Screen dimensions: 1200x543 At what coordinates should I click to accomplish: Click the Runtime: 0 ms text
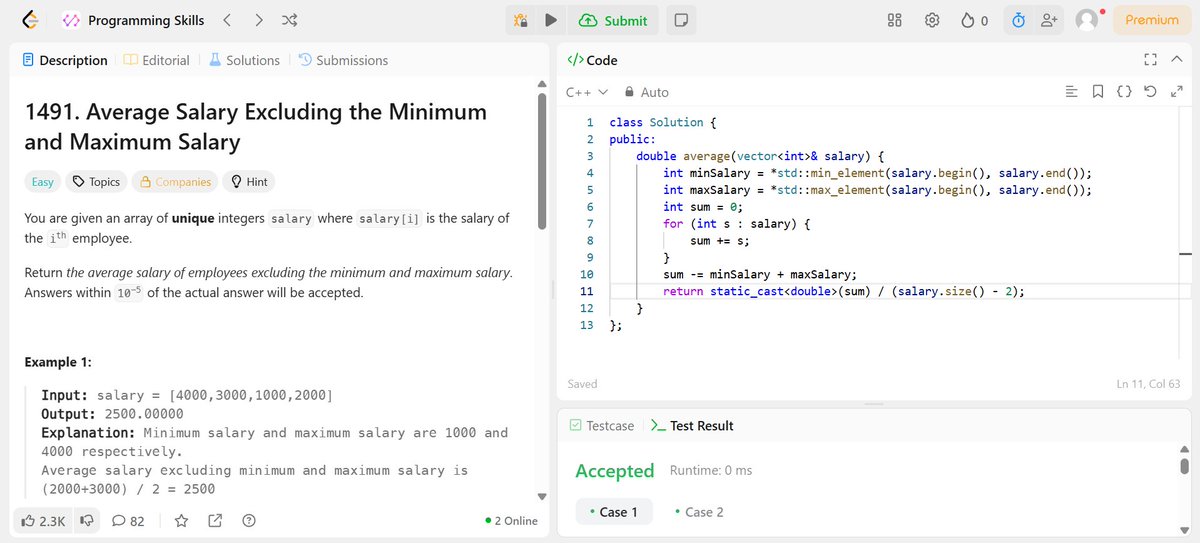click(711, 470)
